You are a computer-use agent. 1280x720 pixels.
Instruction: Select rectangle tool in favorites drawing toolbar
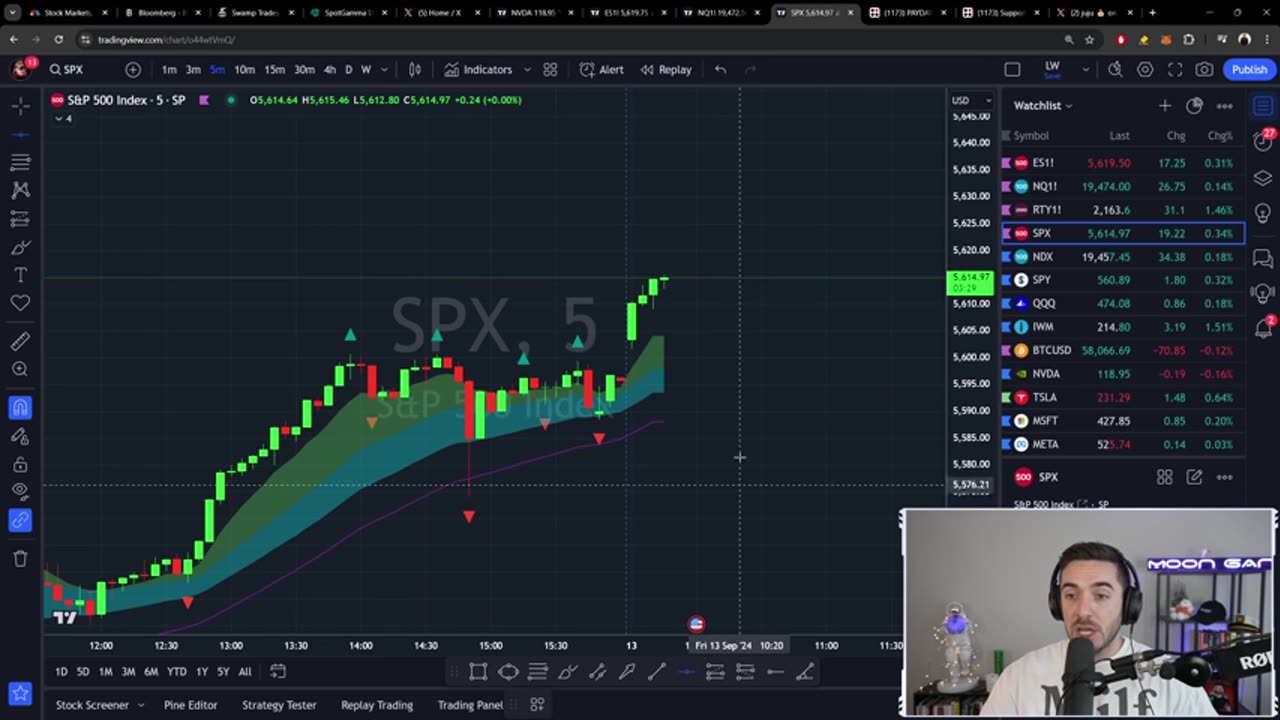[x=478, y=672]
